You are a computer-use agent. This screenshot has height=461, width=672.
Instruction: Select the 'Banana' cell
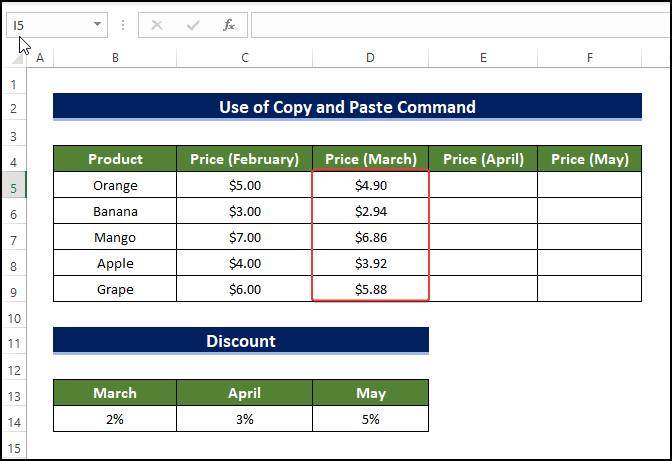pos(115,211)
